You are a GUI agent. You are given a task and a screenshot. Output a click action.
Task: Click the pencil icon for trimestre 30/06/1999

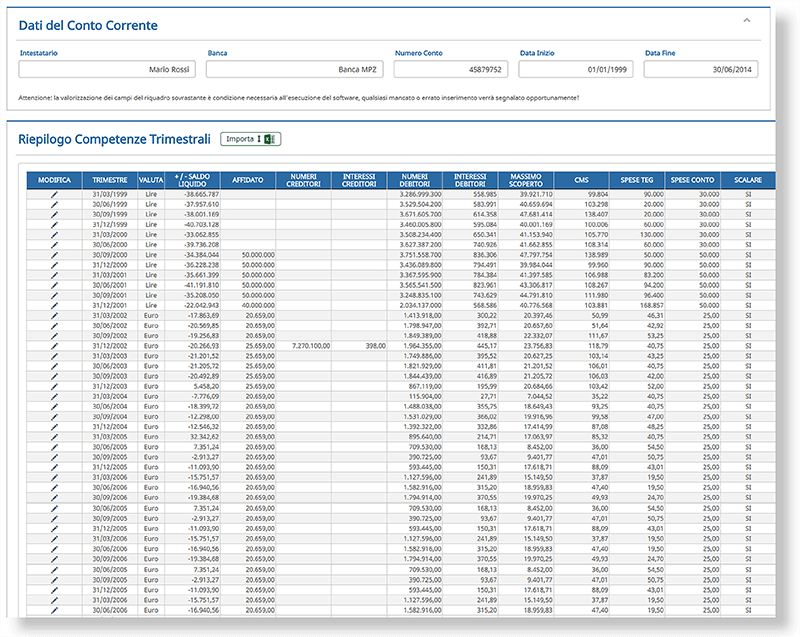coord(54,205)
